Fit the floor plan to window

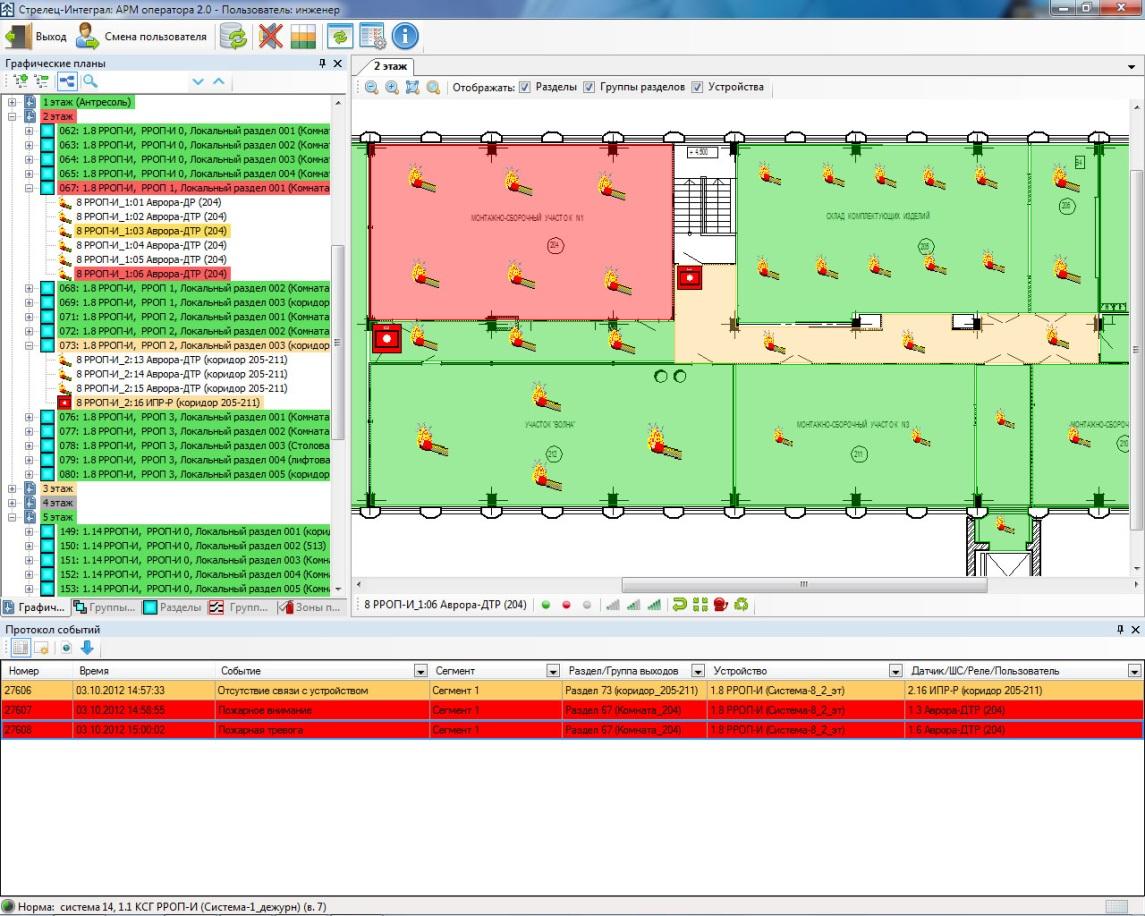(x=413, y=87)
